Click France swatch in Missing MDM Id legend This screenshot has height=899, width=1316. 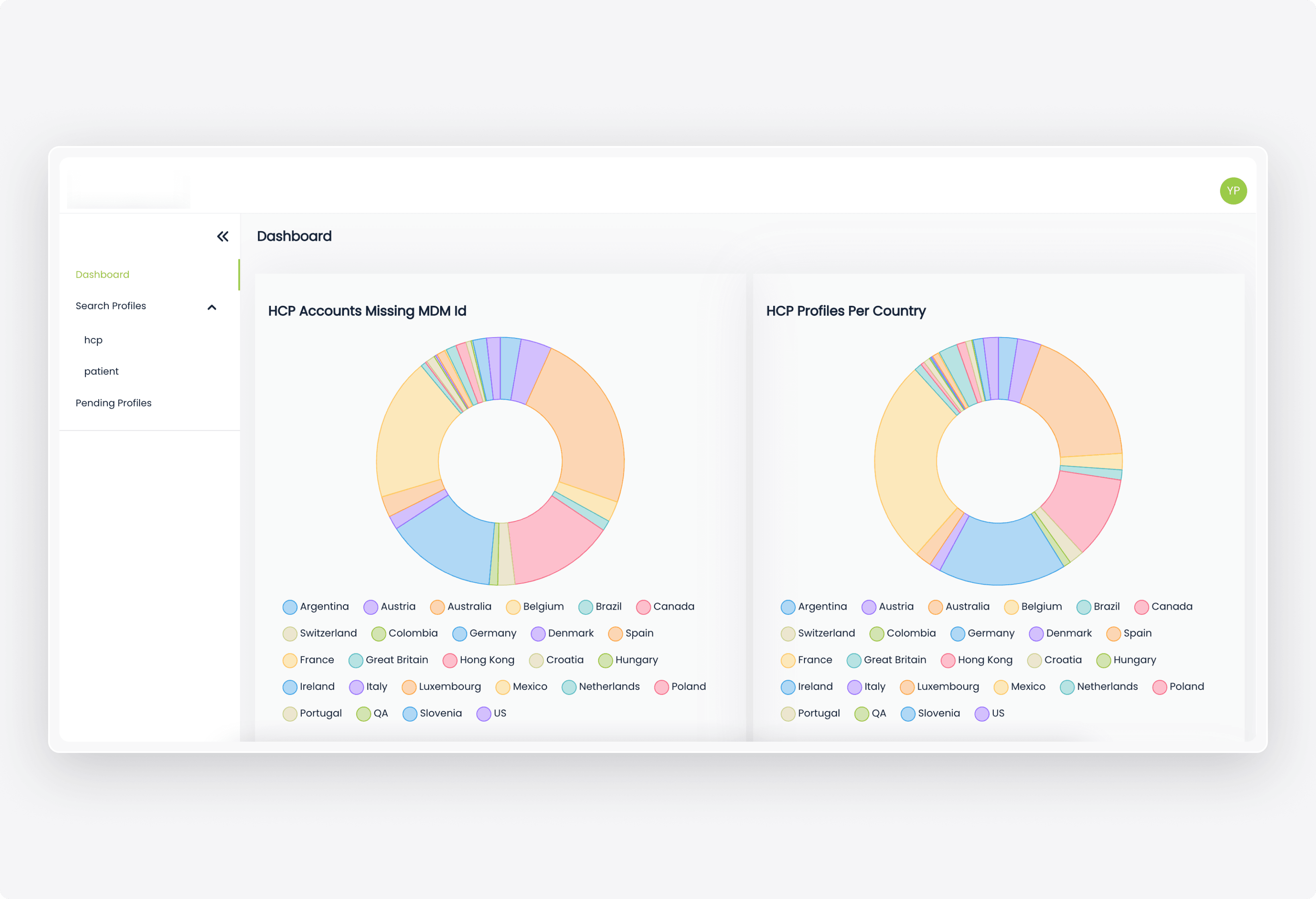(290, 661)
